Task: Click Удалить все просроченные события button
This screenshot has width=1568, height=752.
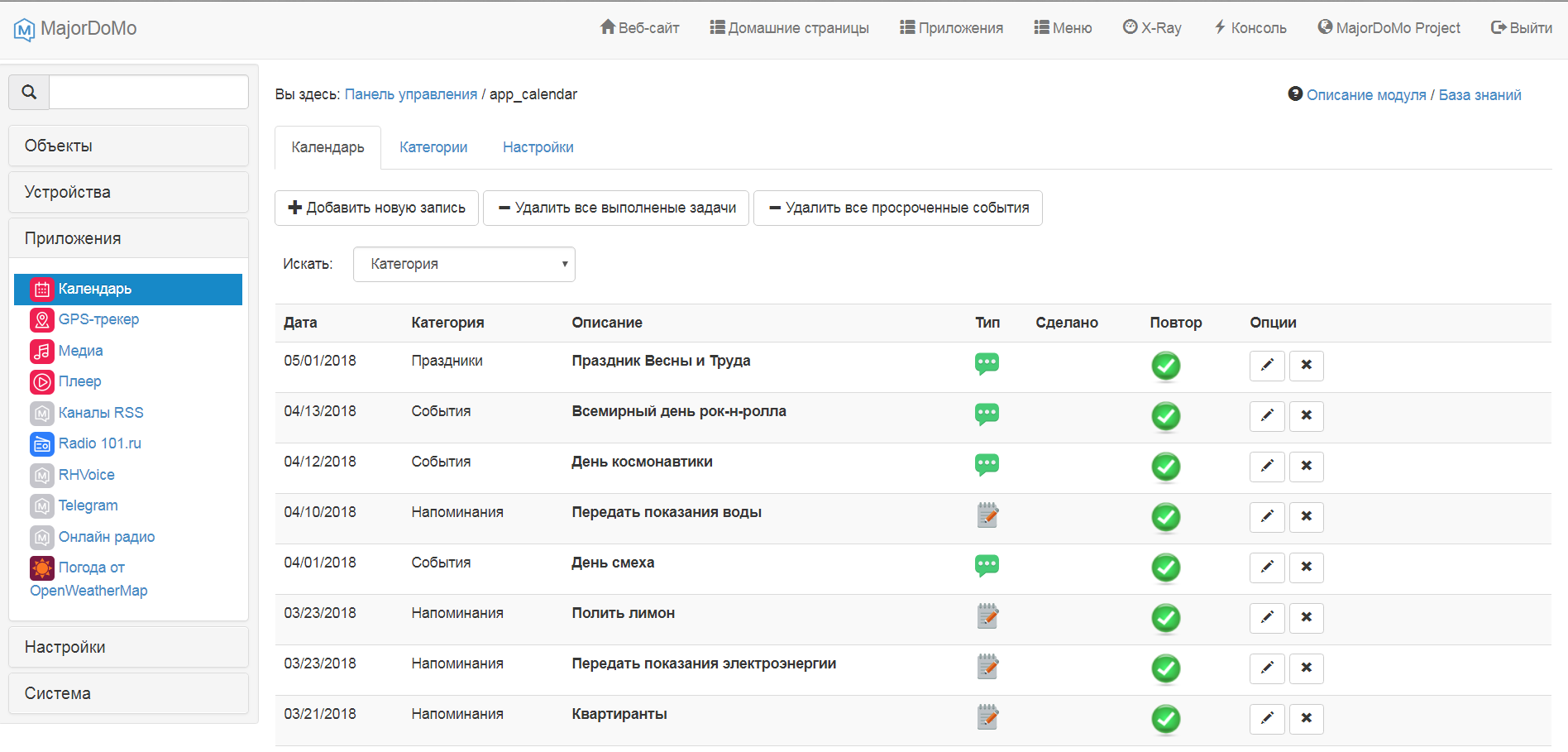Action: 897,208
